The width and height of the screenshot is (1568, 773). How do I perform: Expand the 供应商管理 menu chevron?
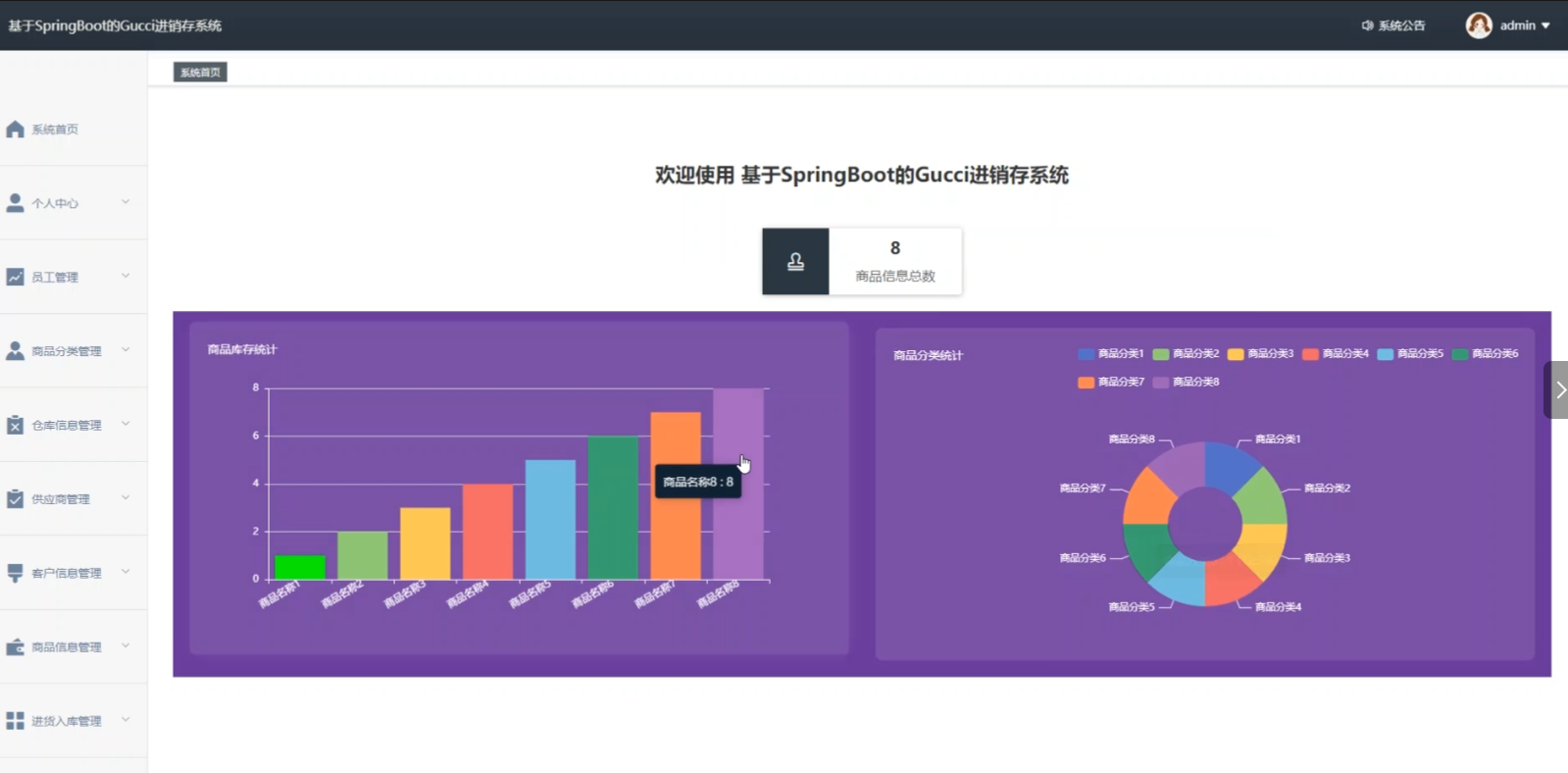pyautogui.click(x=126, y=497)
